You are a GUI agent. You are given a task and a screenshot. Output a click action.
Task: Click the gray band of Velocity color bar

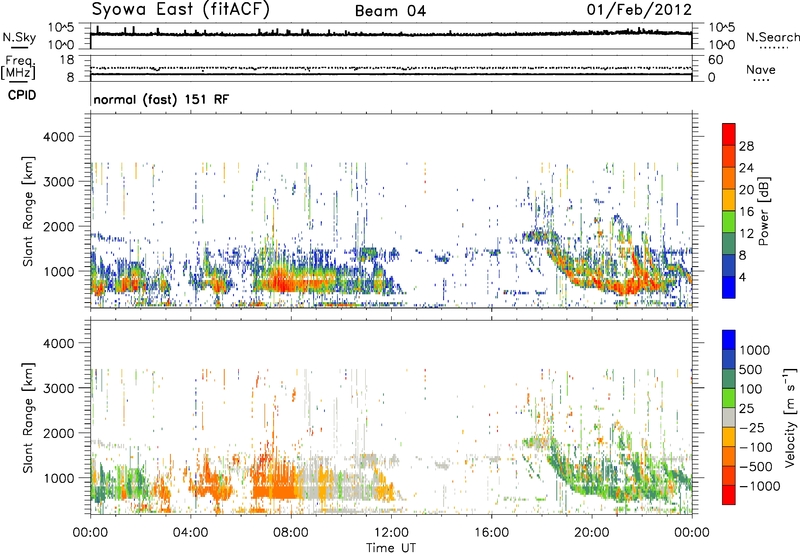(729, 417)
